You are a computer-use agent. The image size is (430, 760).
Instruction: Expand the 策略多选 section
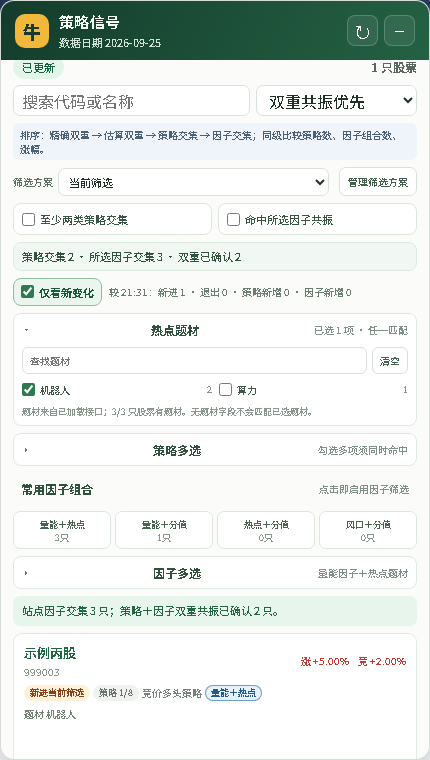point(215,450)
